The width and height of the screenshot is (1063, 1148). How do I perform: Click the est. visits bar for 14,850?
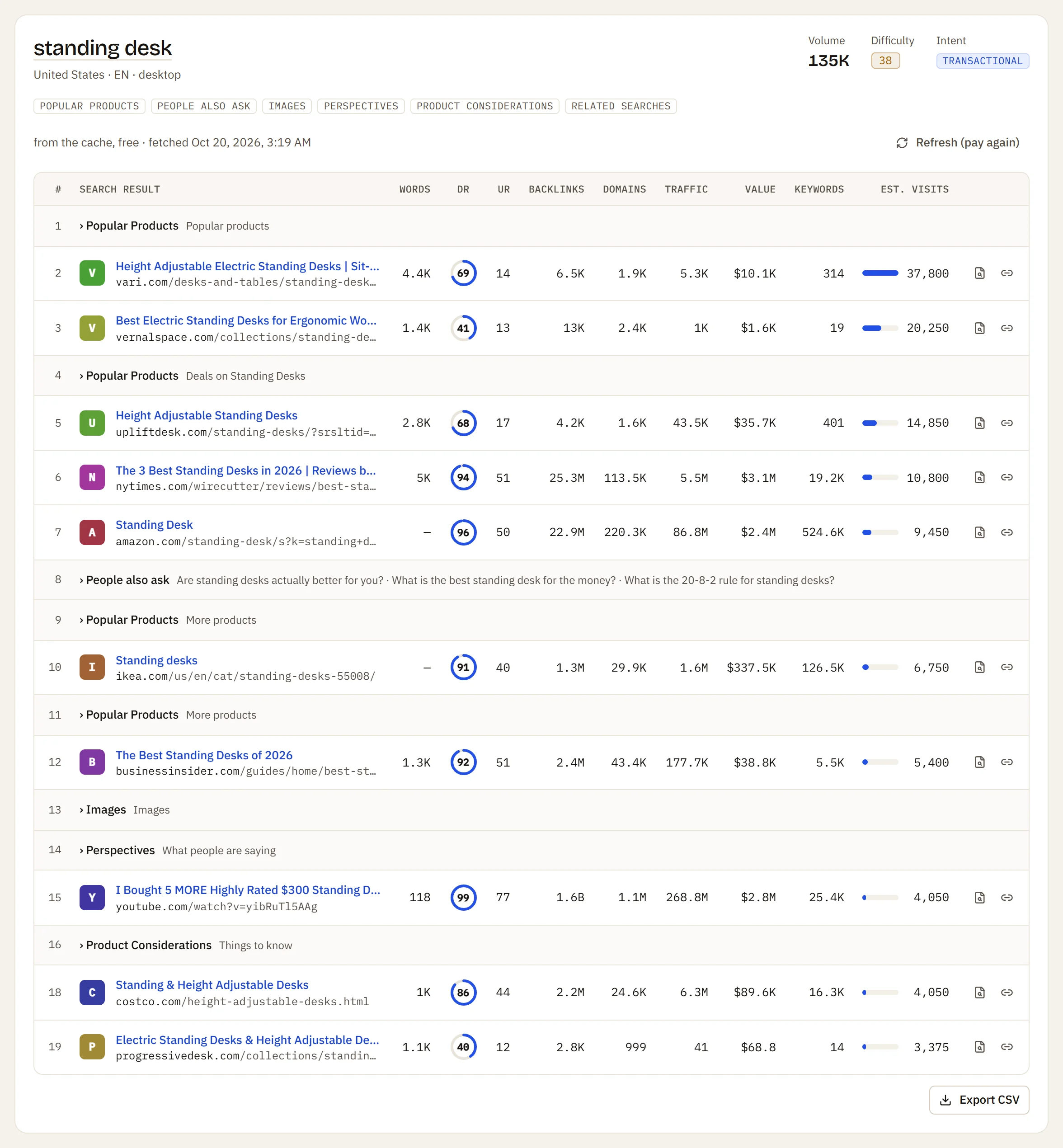coord(880,423)
